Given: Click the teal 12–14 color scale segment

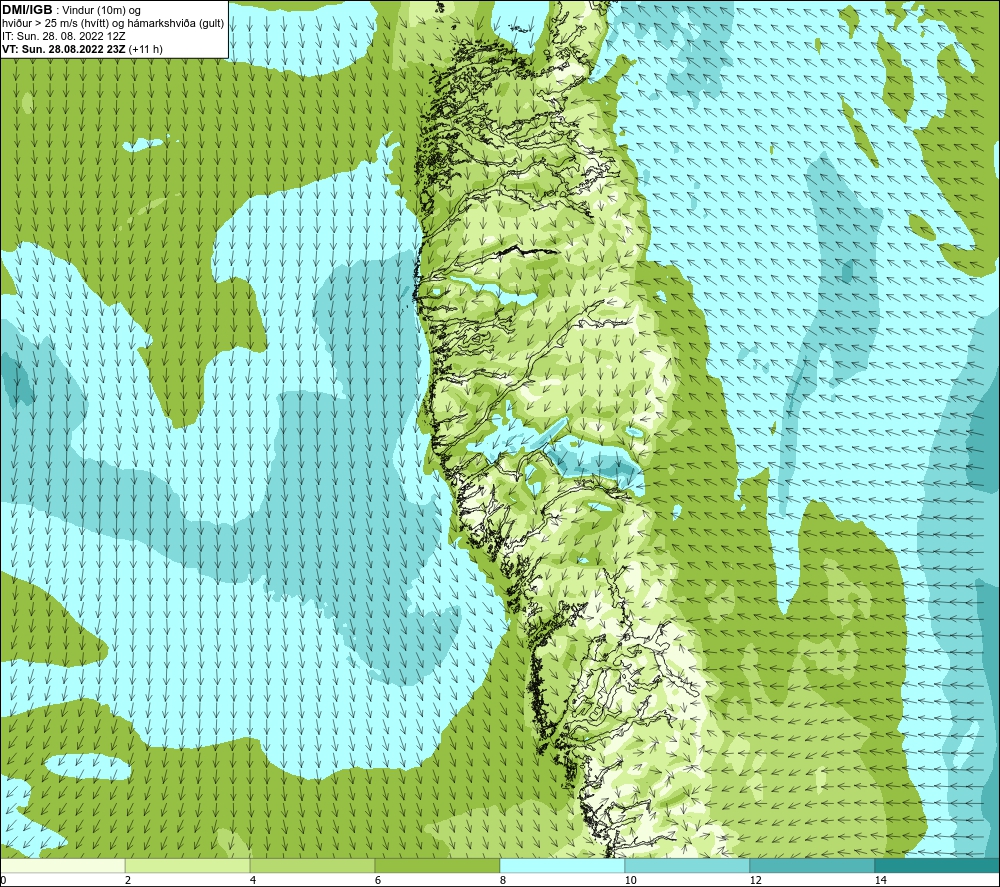Looking at the screenshot, I should (812, 866).
